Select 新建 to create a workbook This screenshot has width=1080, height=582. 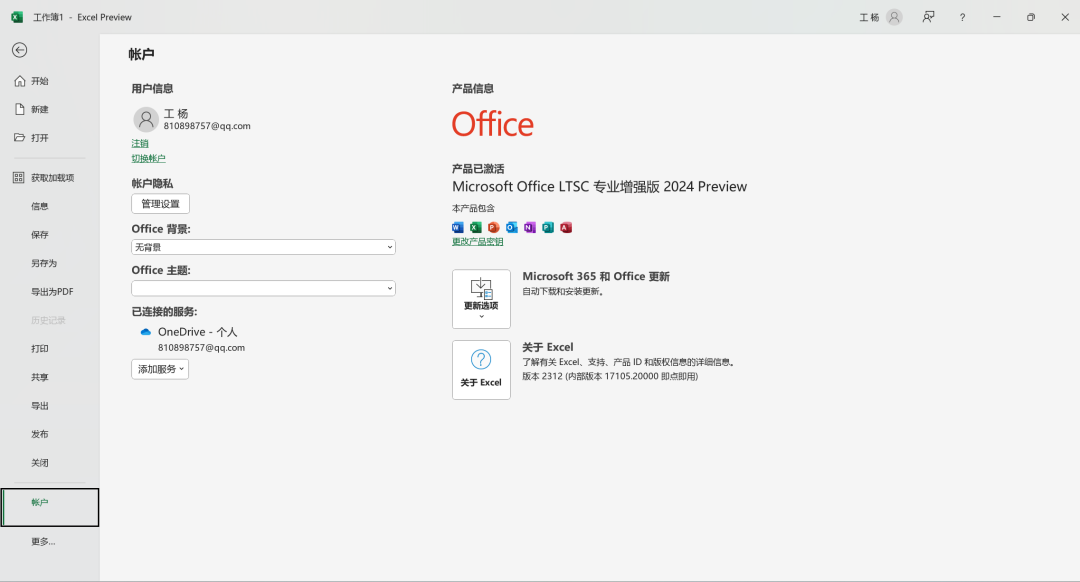(32, 110)
